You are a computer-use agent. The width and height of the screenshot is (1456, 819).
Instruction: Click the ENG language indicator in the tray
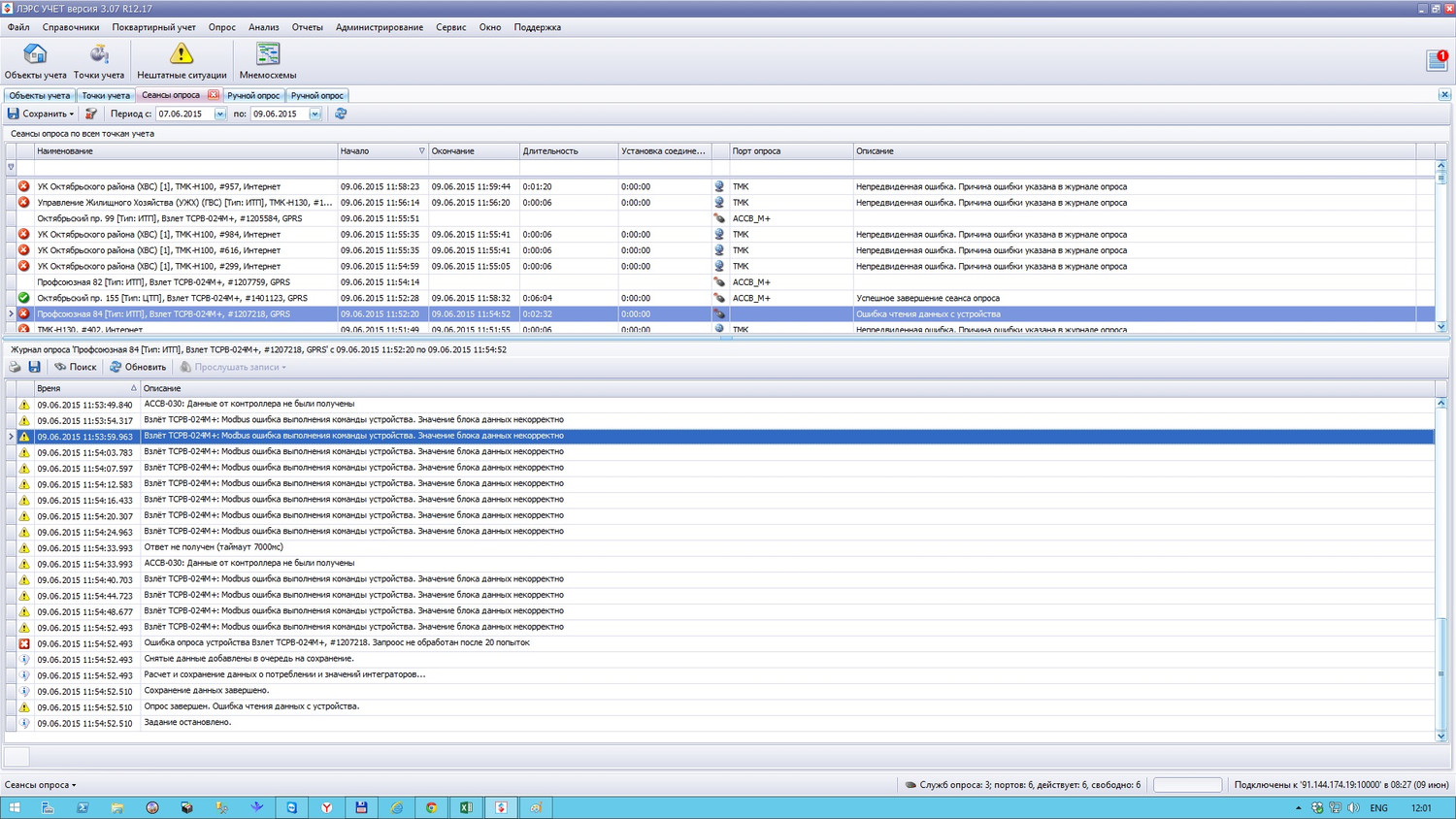(x=1378, y=807)
